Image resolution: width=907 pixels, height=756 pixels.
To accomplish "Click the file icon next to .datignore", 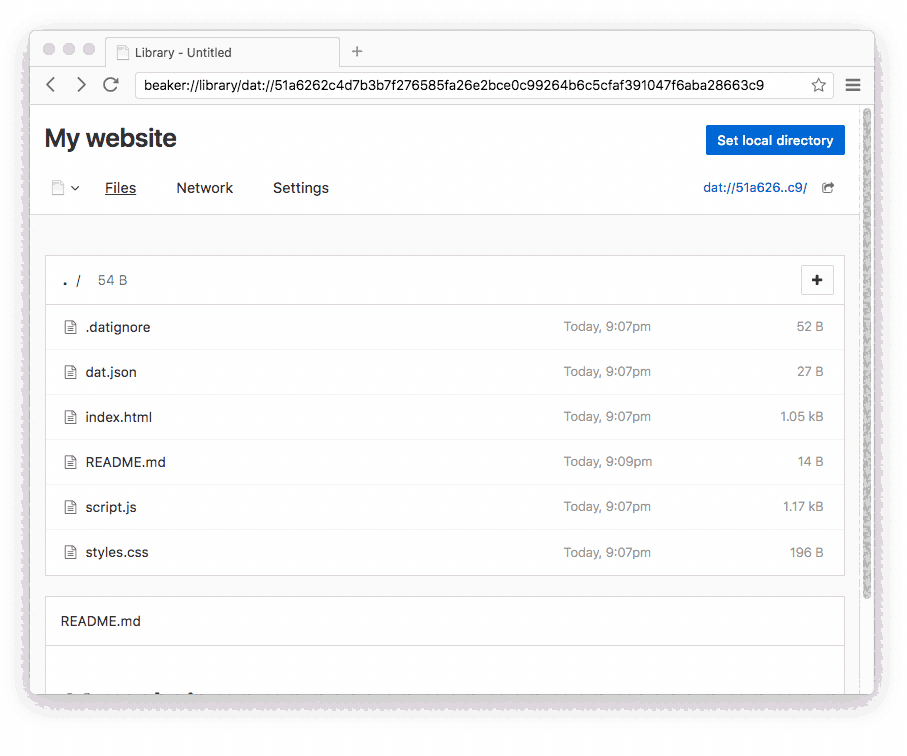I will click(x=70, y=327).
